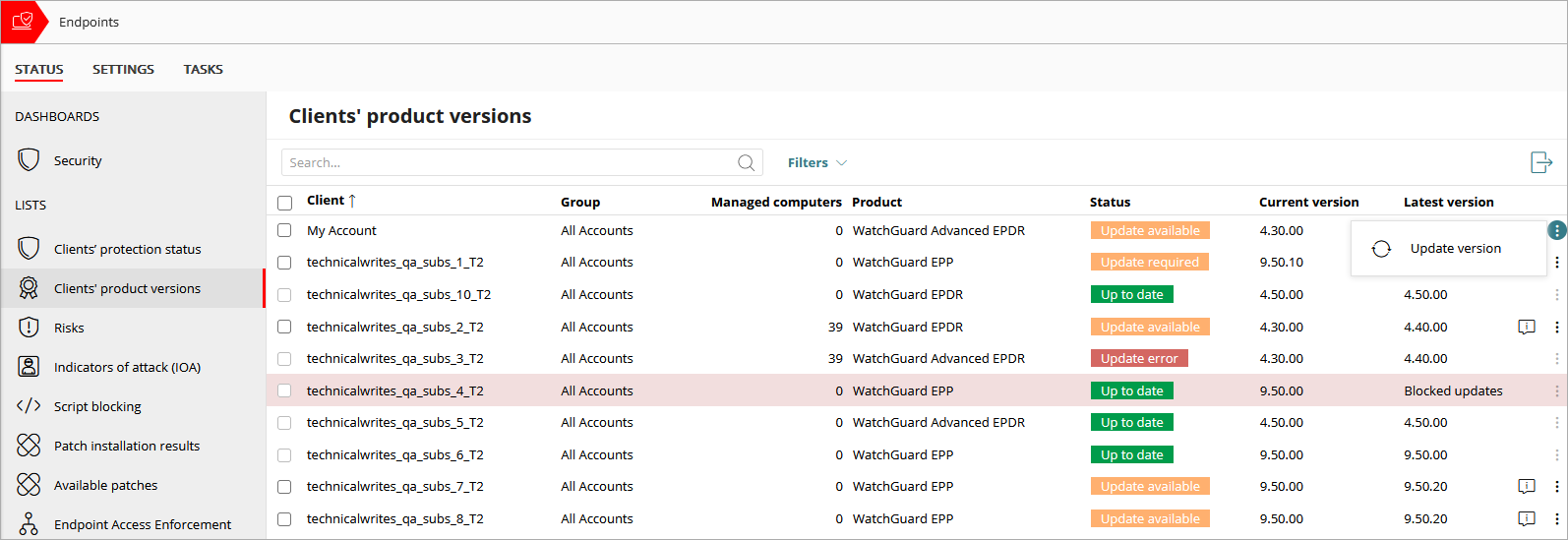This screenshot has width=1568, height=540.
Task: Click the Client column sort arrow
Action: coord(352,201)
